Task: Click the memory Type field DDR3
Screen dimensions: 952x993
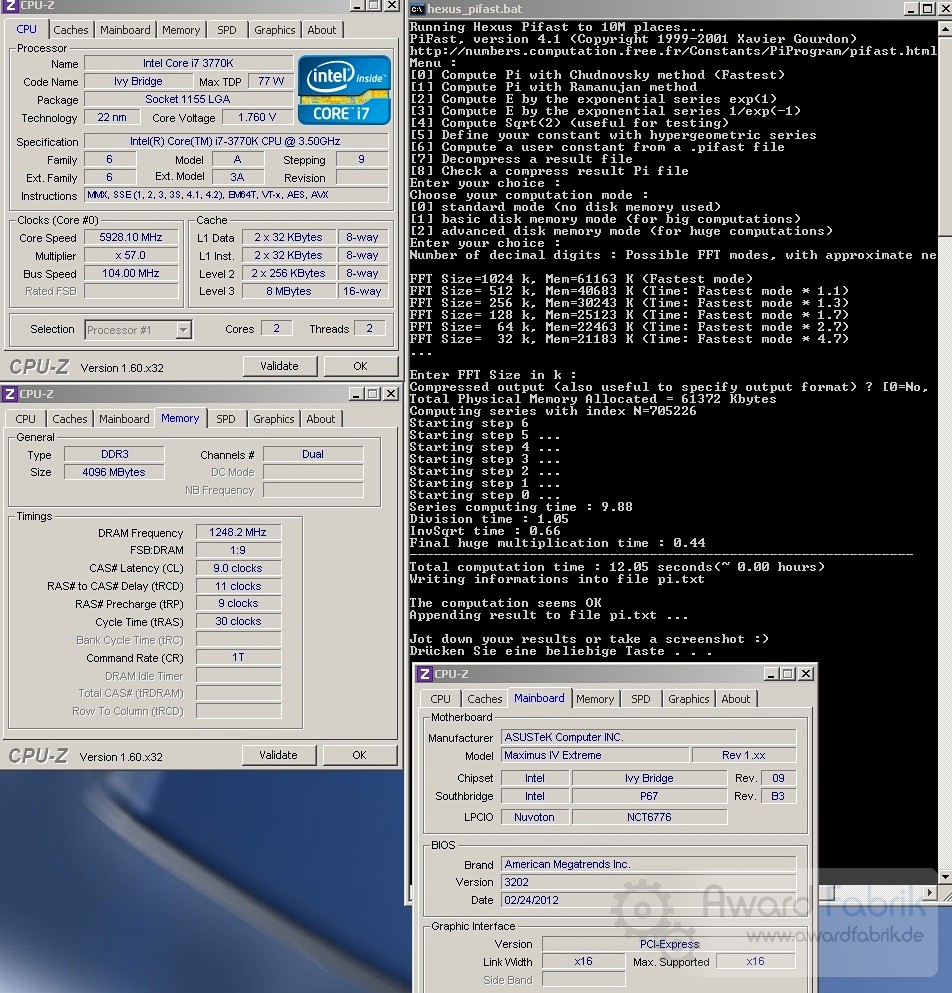Action: pos(115,454)
